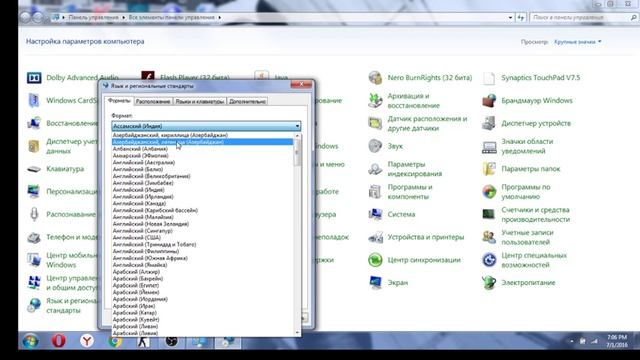Viewport: 640px width, 360px height.
Task: Click the taskbar clock showing 7:06 PM
Action: click(617, 341)
